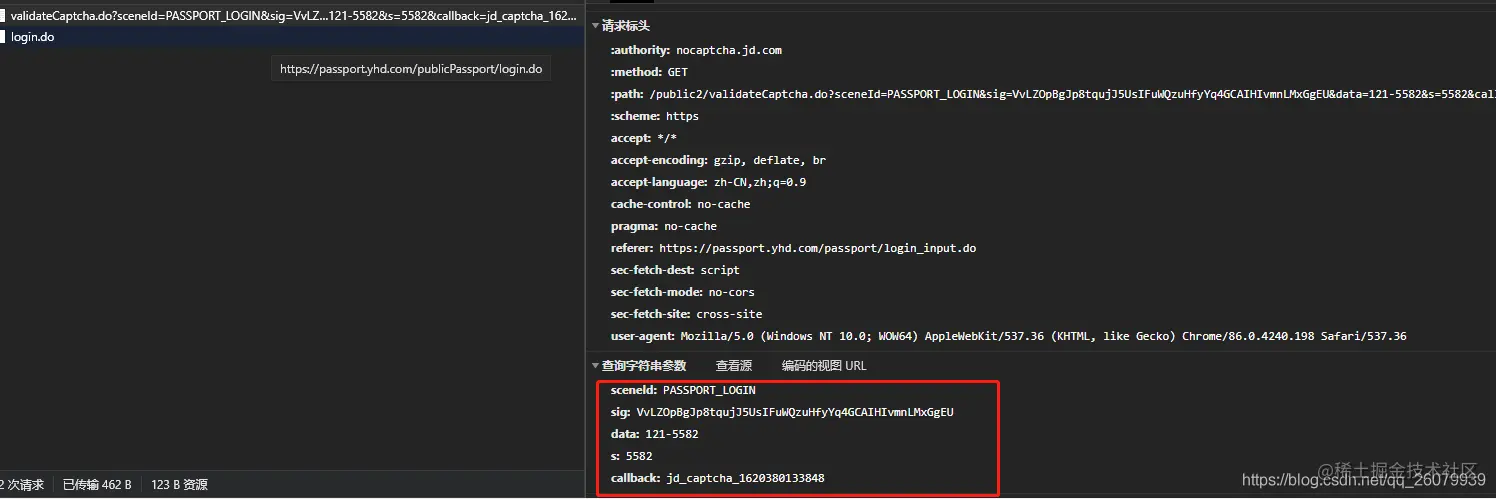The height and width of the screenshot is (499, 1496).
Task: Select the validateCaptcha.do request row
Action: pyautogui.click(x=292, y=16)
